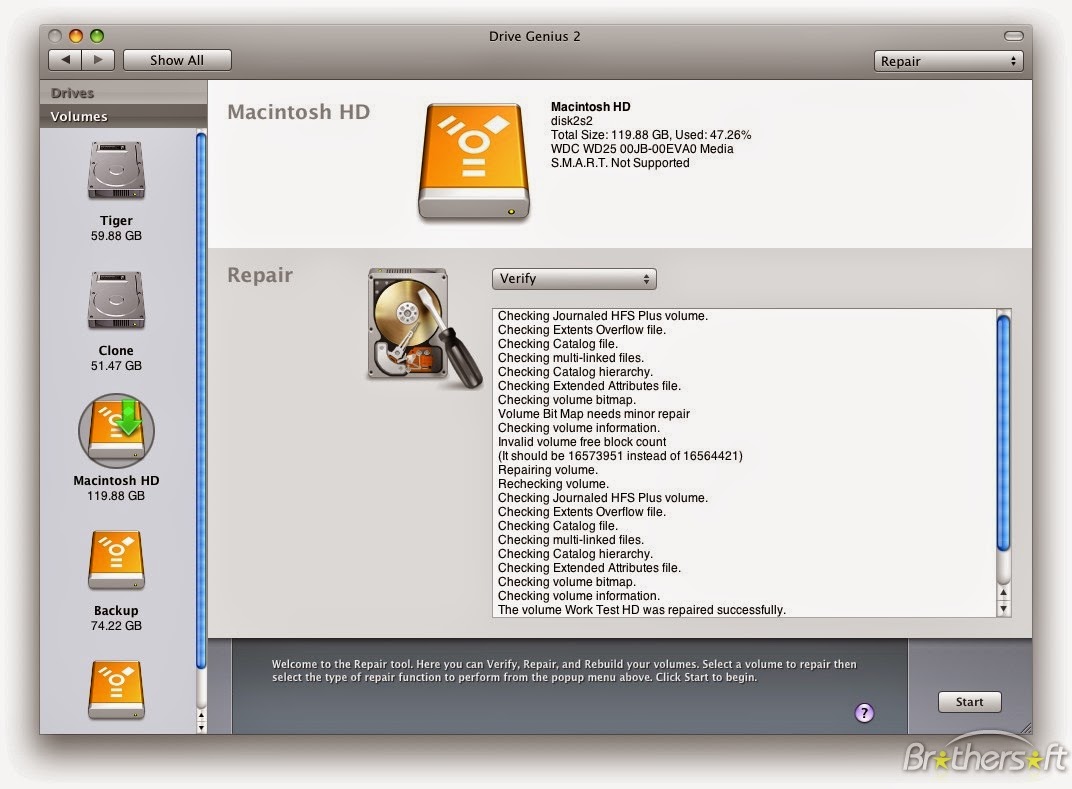This screenshot has height=789, width=1072.
Task: Click the Repair hard drive screwdriver icon
Action: (425, 328)
